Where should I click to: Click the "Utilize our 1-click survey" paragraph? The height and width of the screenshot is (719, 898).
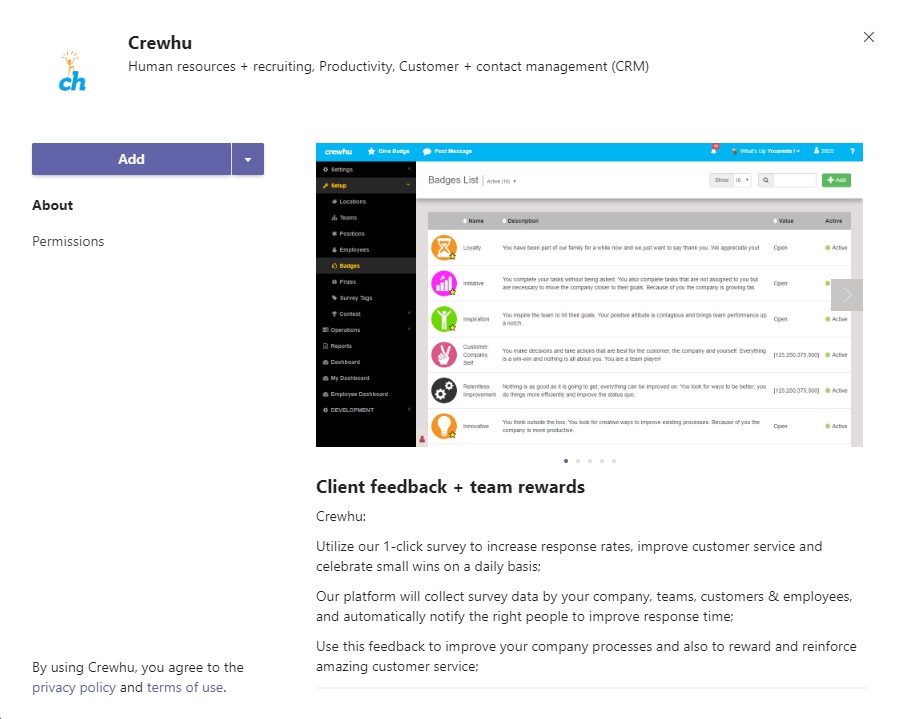coord(569,556)
